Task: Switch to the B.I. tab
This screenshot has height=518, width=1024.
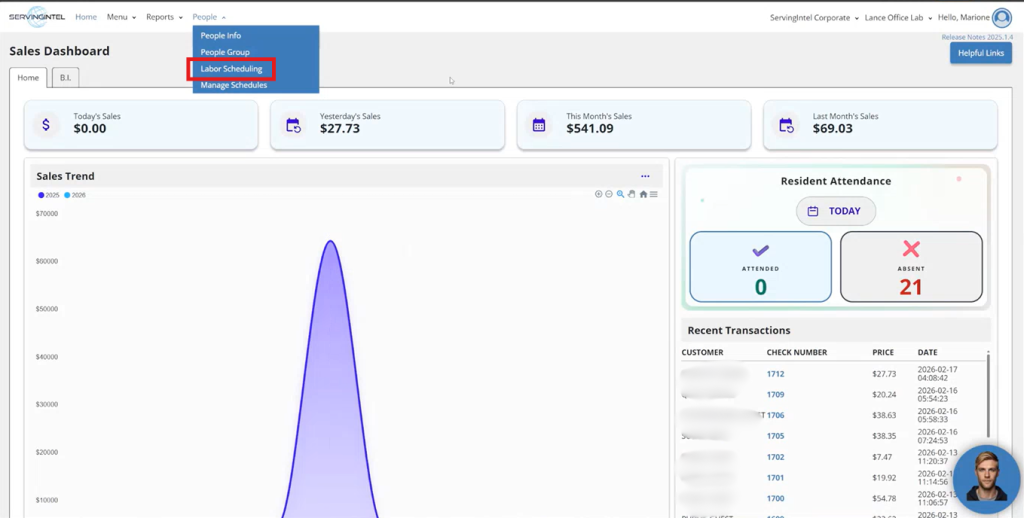Action: (x=65, y=77)
